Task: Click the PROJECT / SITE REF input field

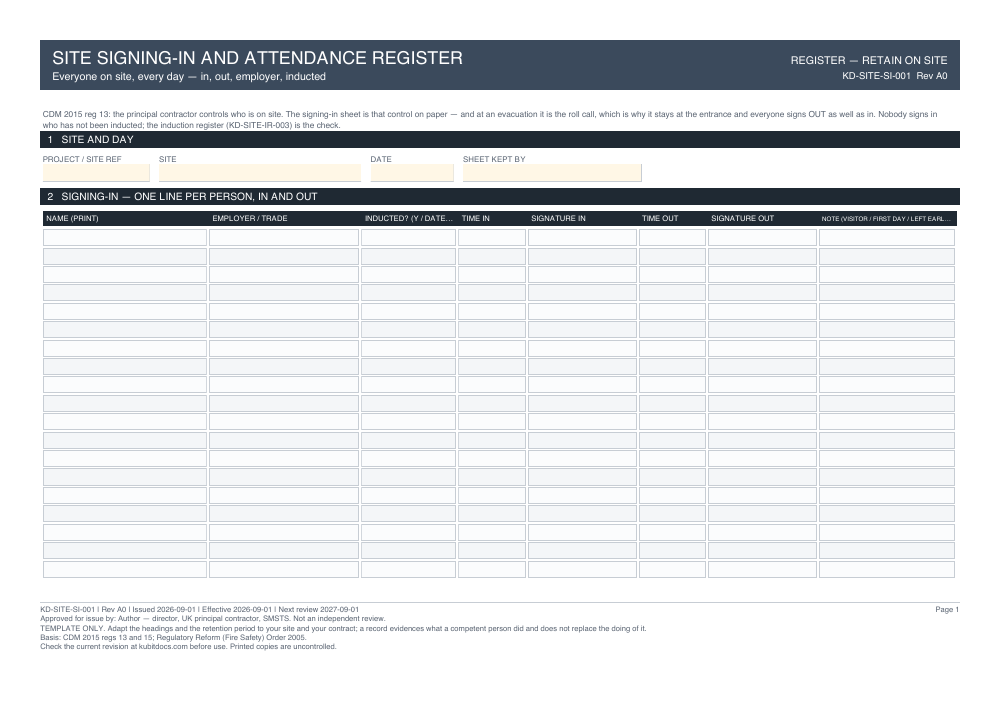Action: 96,173
